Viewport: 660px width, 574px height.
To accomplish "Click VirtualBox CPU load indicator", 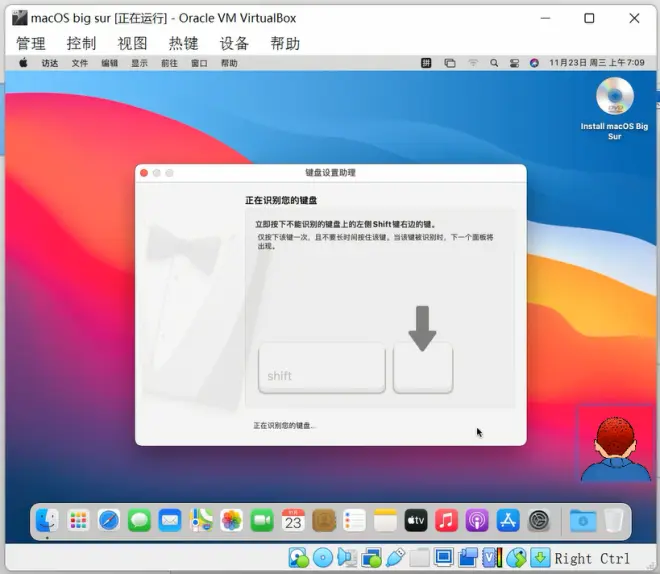I will [x=492, y=558].
